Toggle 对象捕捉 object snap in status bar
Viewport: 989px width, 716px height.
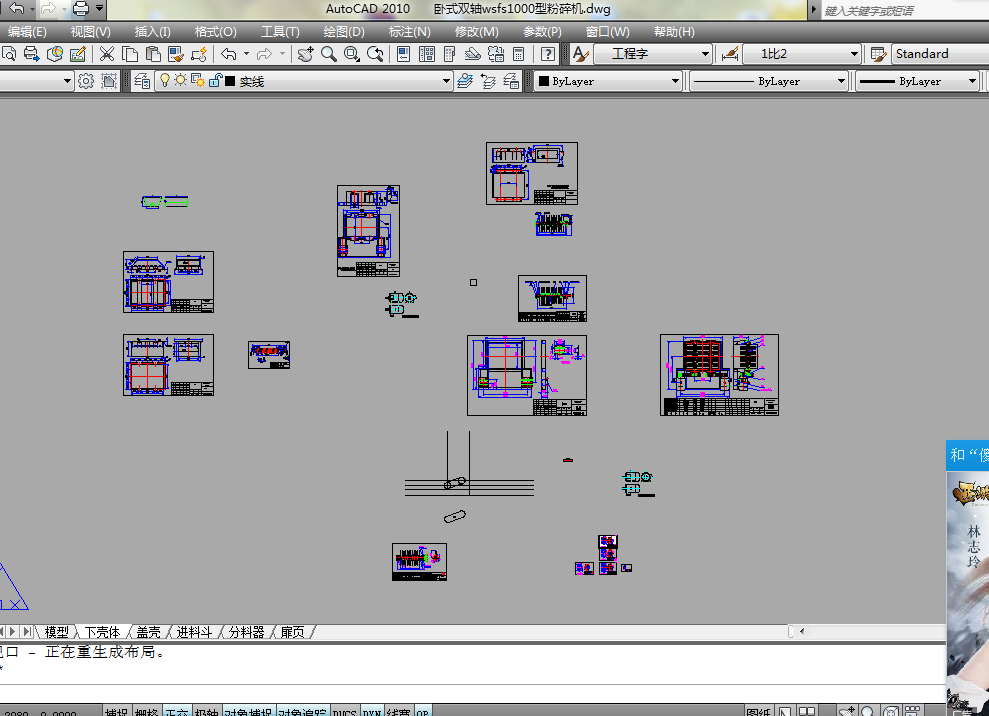(x=249, y=712)
